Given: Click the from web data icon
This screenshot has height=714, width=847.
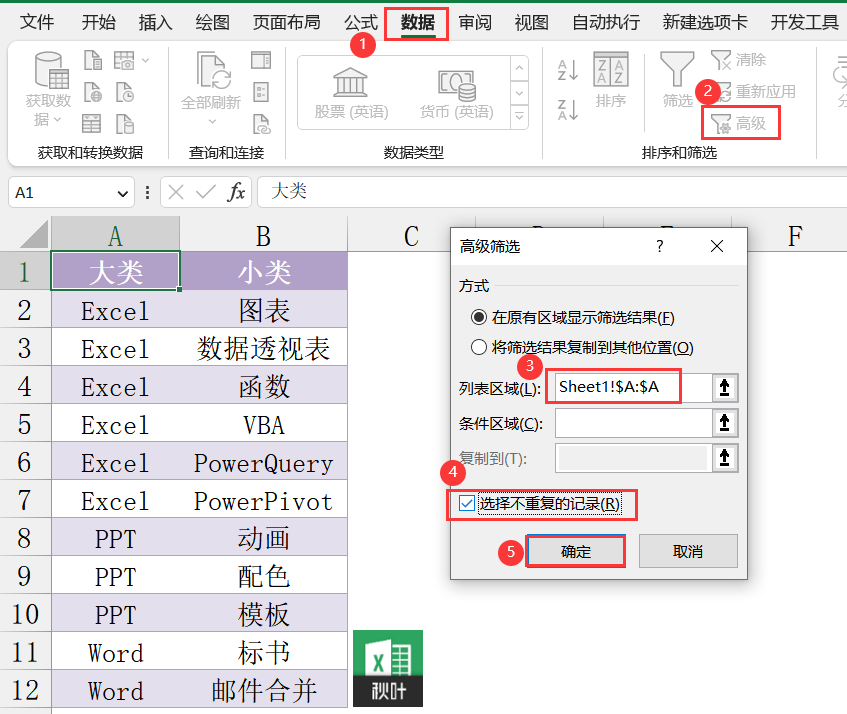Looking at the screenshot, I should [92, 92].
